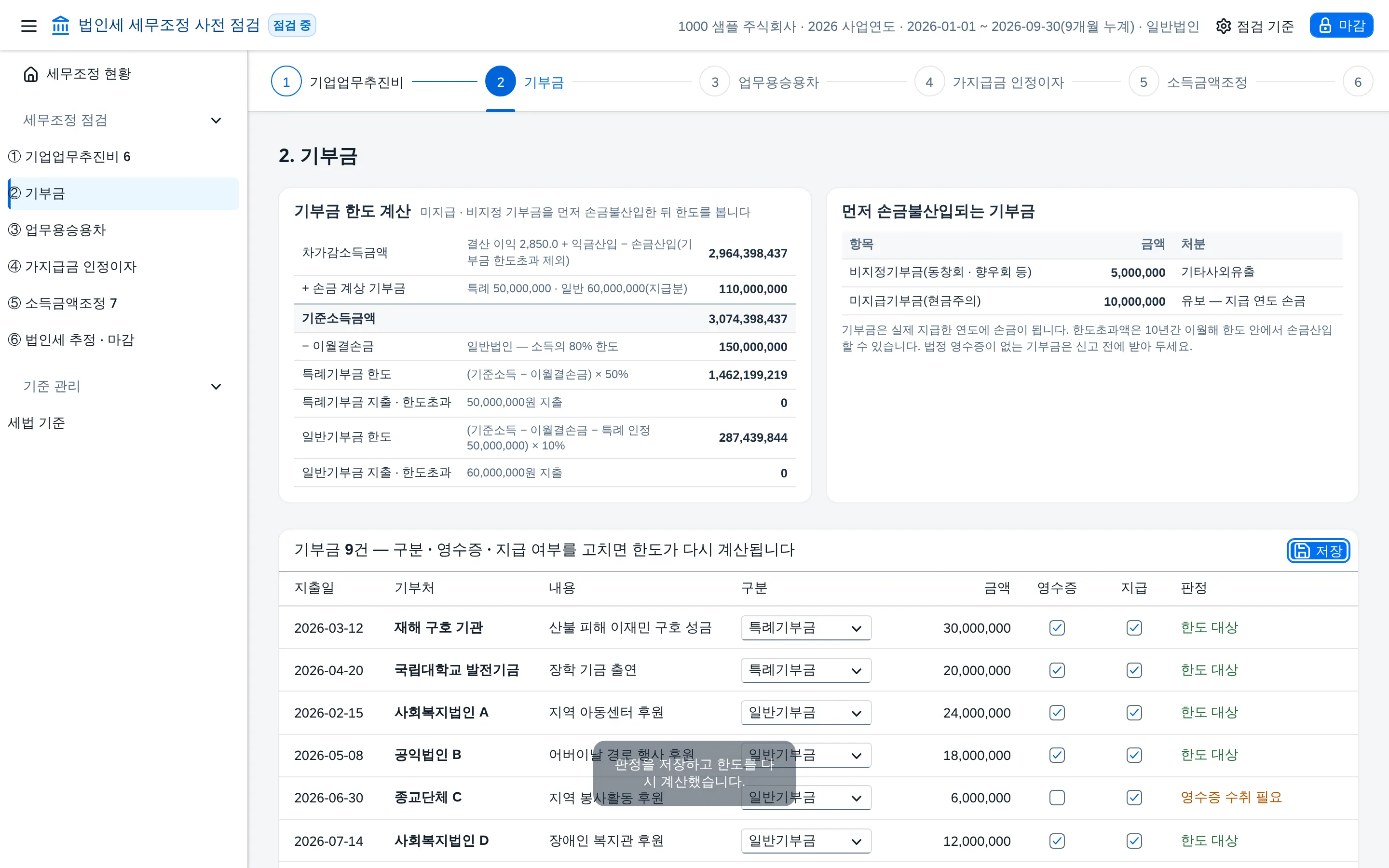Go to ① 기업업무추진비 in the sidebar
Image resolution: width=1389 pixels, height=868 pixels.
coord(123,157)
